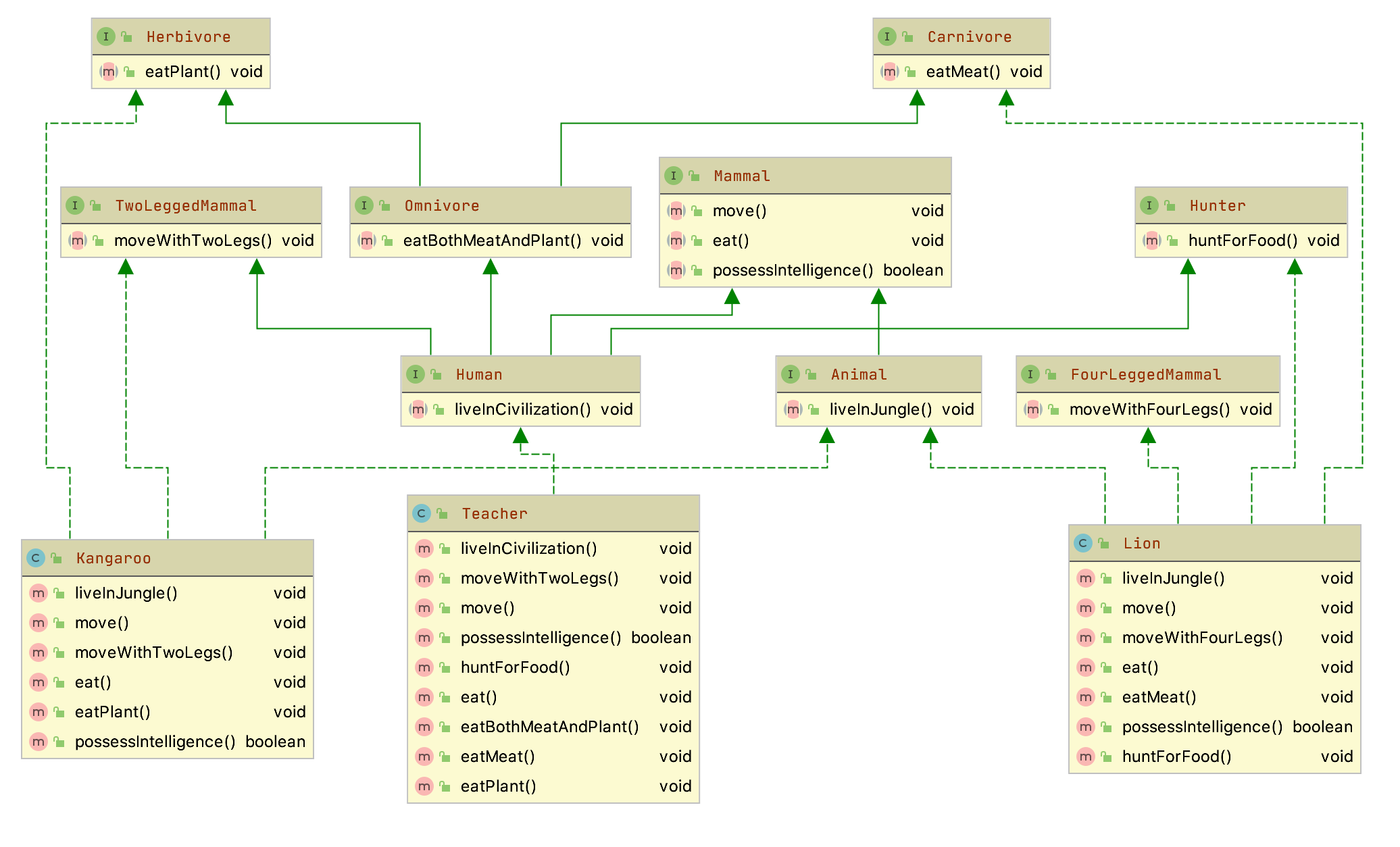This screenshot has width=1400, height=847.
Task: Click the method icon beside eatMeat() in Carnivore
Action: (x=889, y=72)
